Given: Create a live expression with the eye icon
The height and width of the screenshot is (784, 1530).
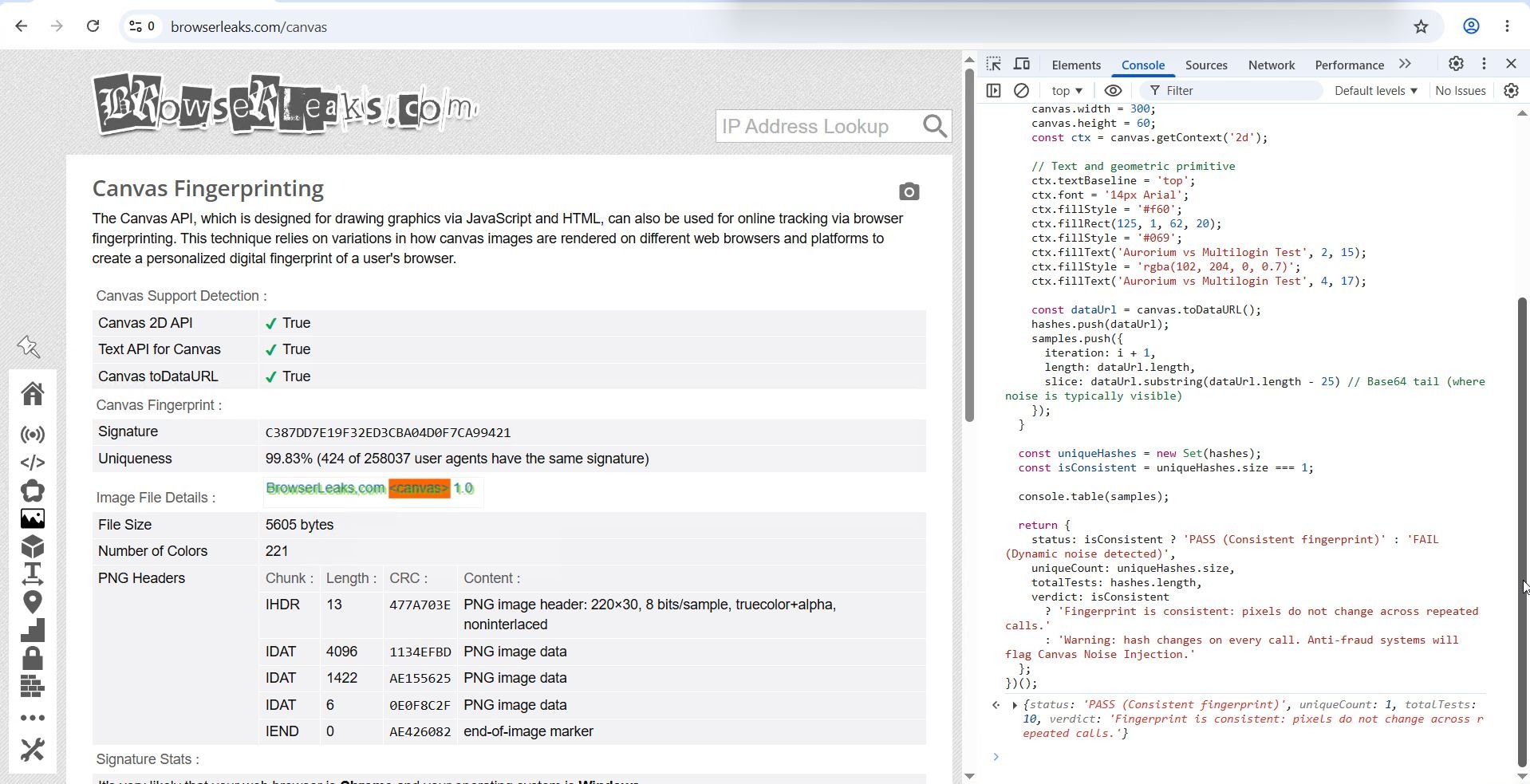Looking at the screenshot, I should click(x=1113, y=91).
